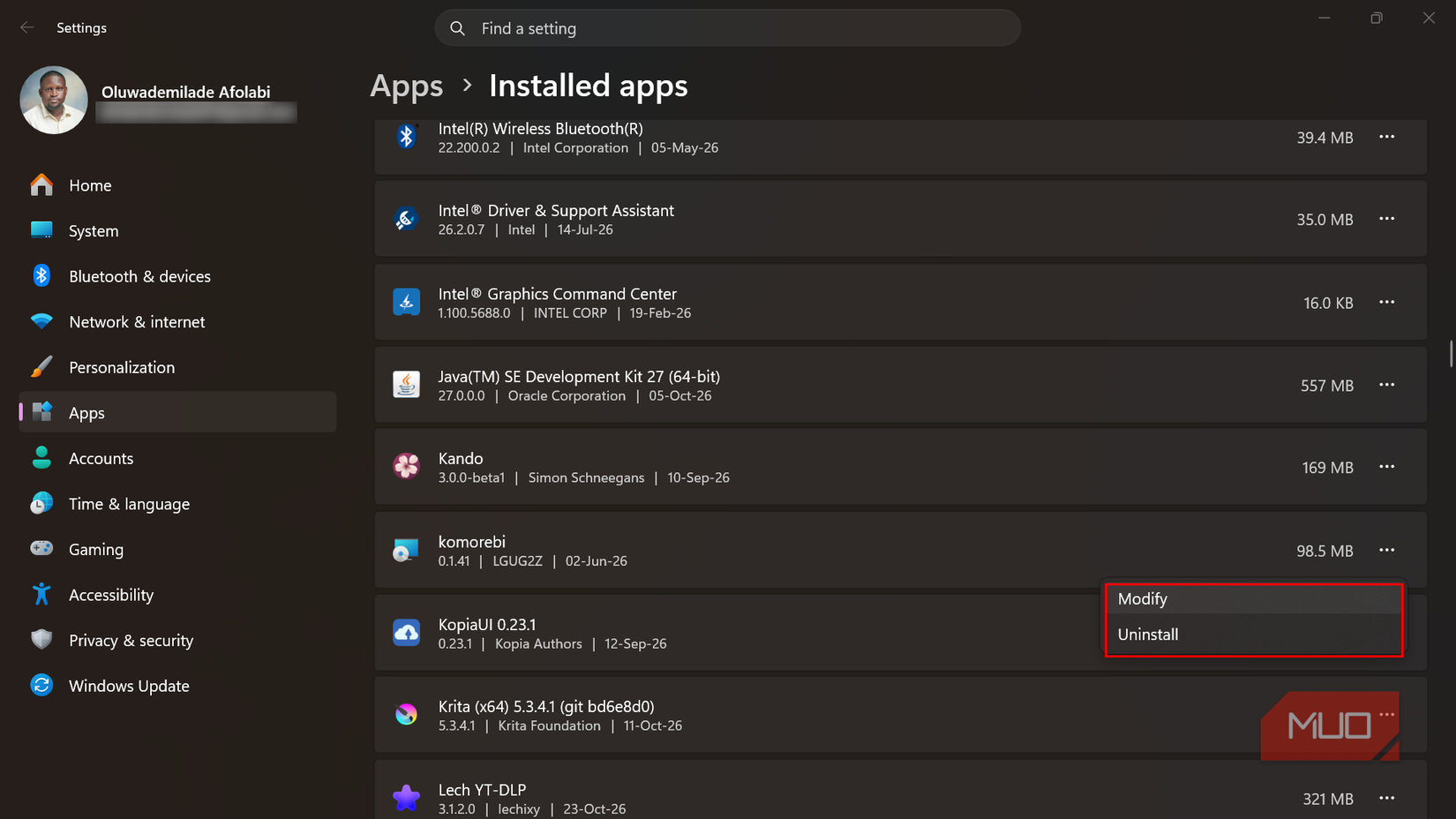Click the Intel Wireless Bluetooth icon
1456x819 pixels.
click(406, 137)
